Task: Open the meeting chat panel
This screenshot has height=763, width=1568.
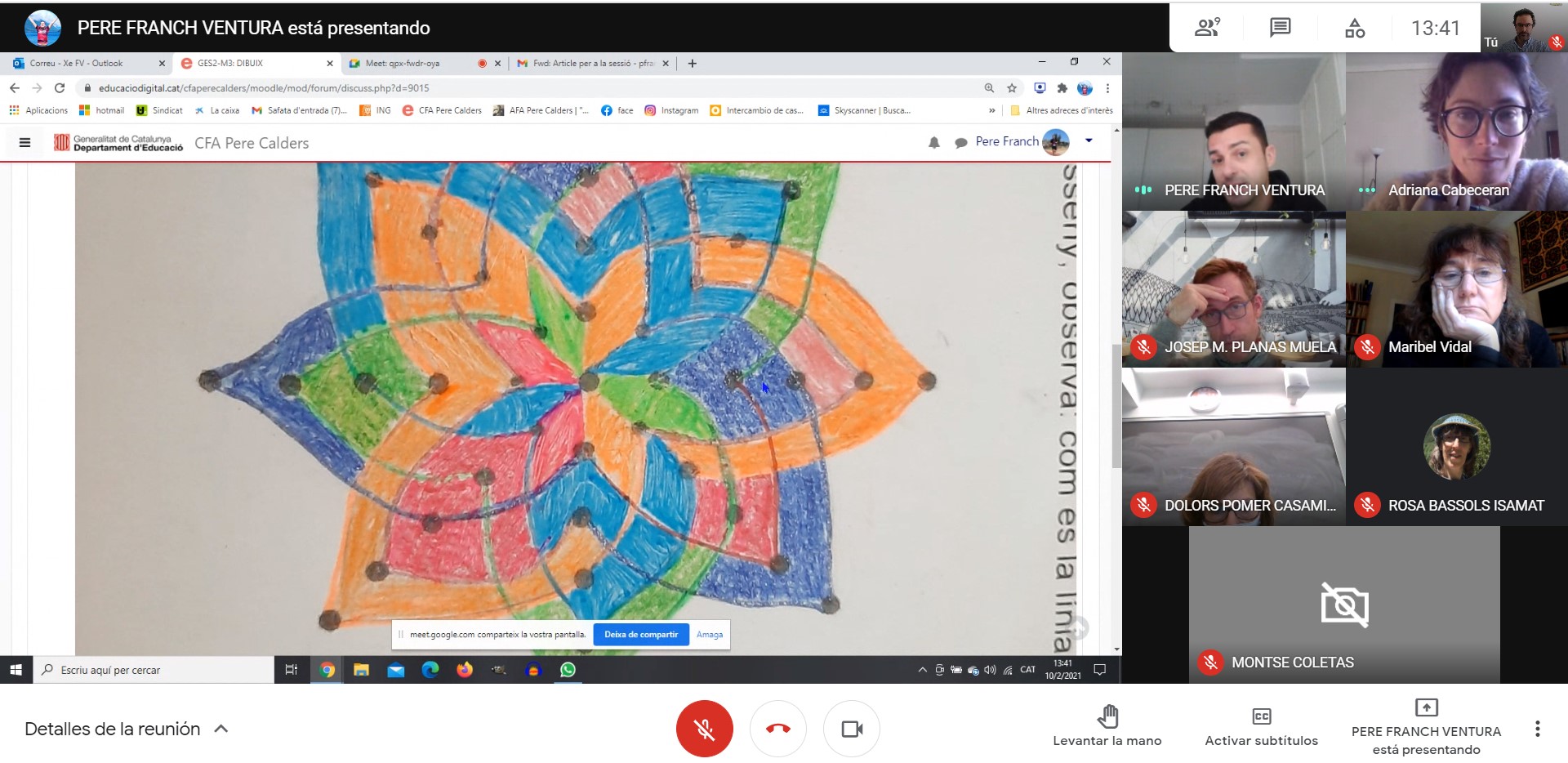Action: click(x=1280, y=28)
